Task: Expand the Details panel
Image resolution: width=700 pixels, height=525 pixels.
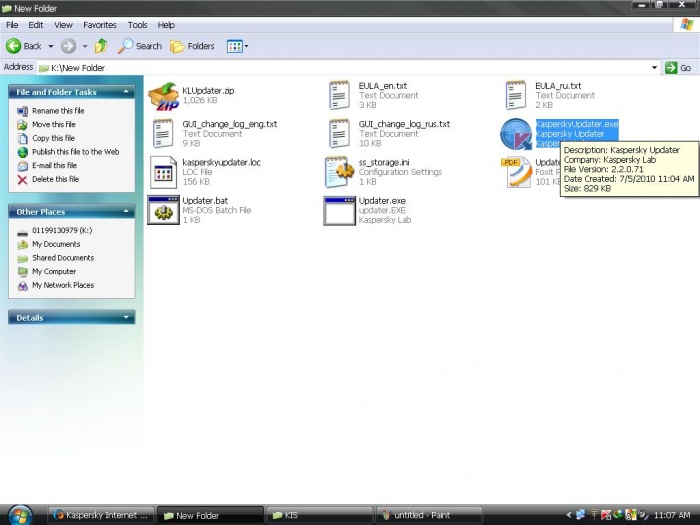Action: click(x=126, y=318)
